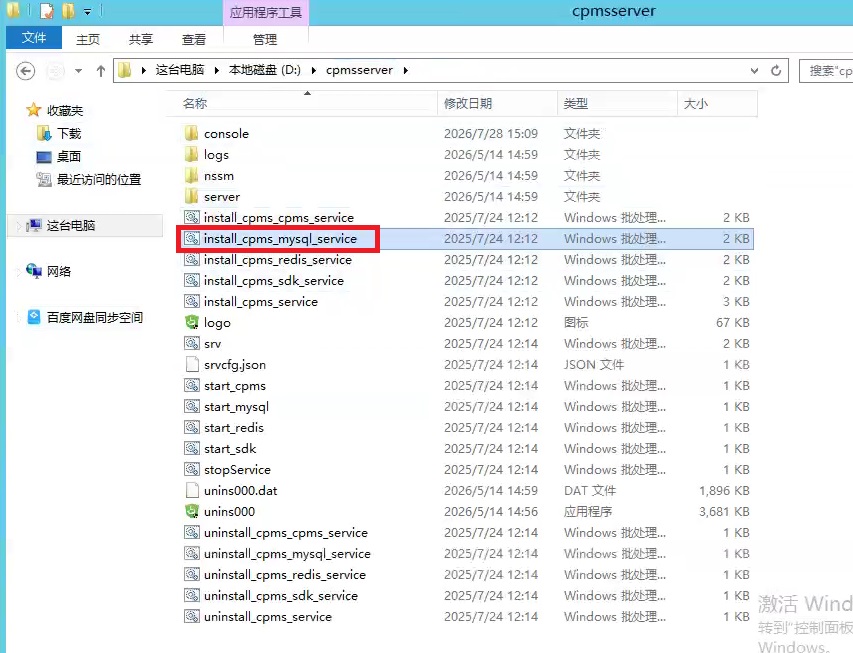Open 百度网盘同步空间 in navigation pane

pos(95,317)
